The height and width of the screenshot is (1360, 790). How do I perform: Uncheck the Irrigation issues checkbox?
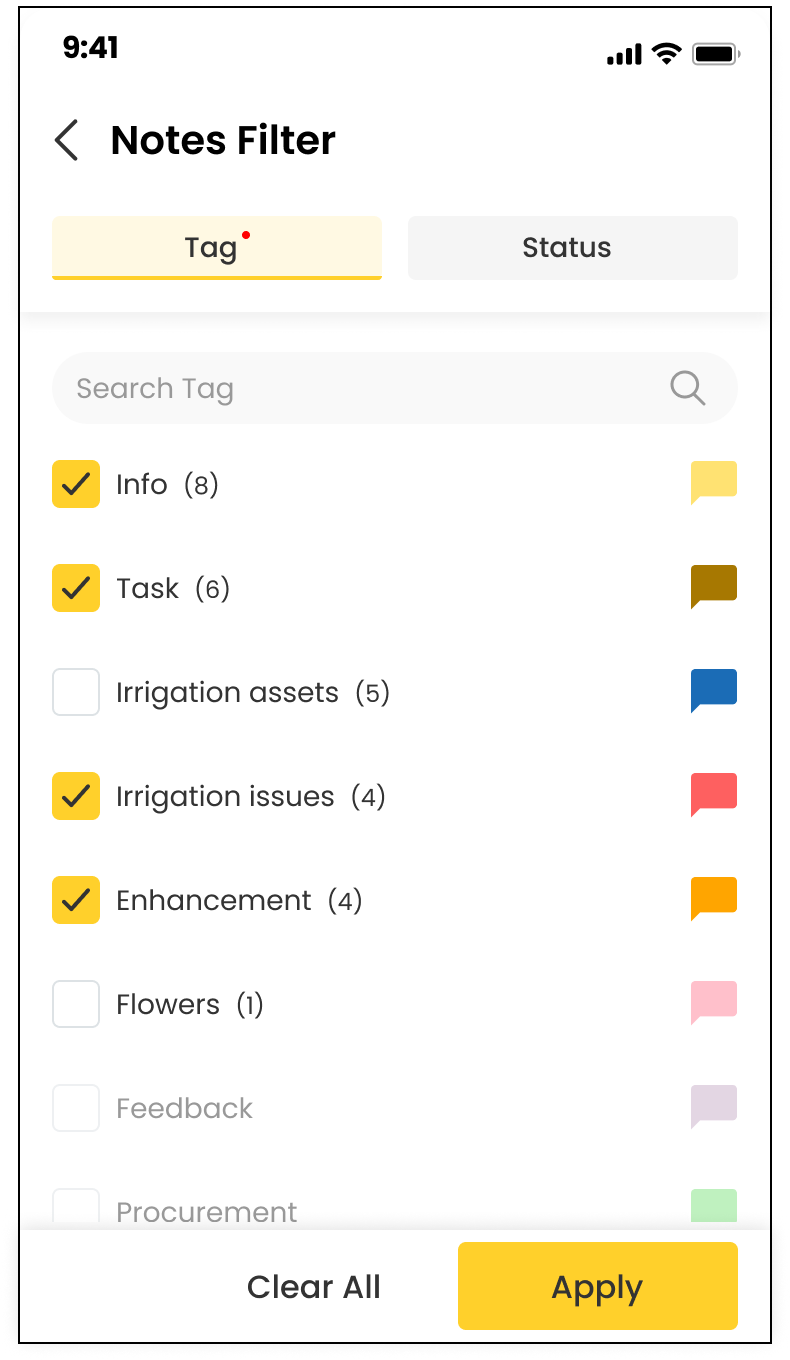click(76, 796)
